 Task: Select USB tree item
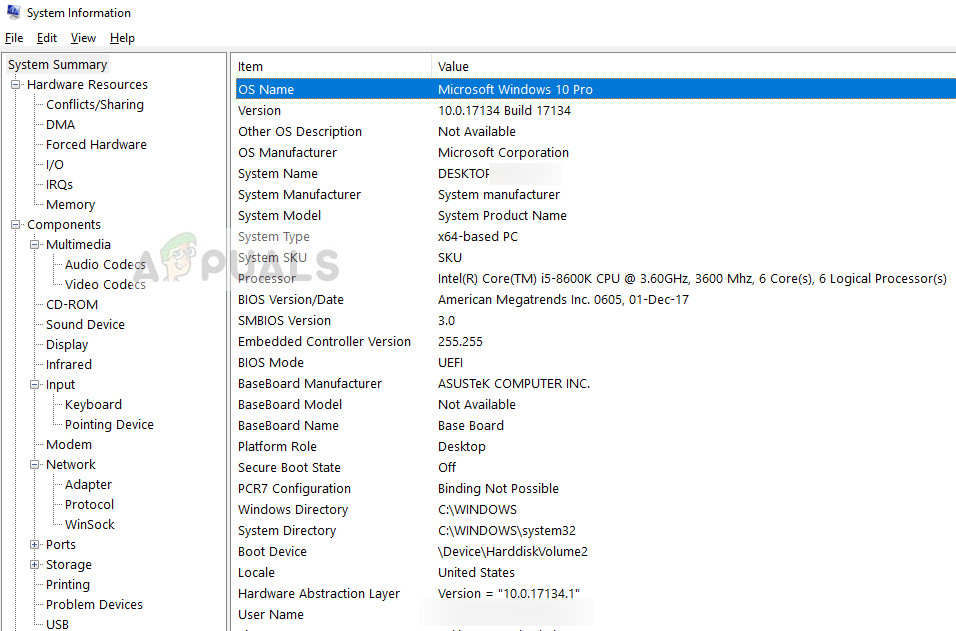[x=57, y=624]
